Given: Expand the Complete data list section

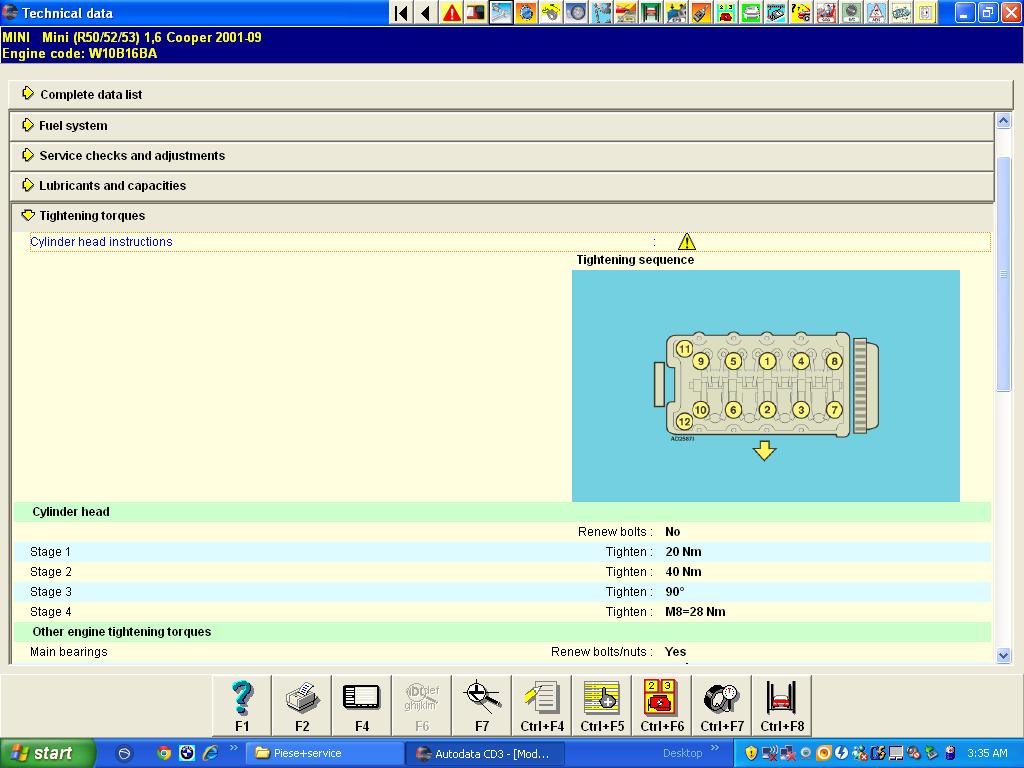Looking at the screenshot, I should click(91, 94).
